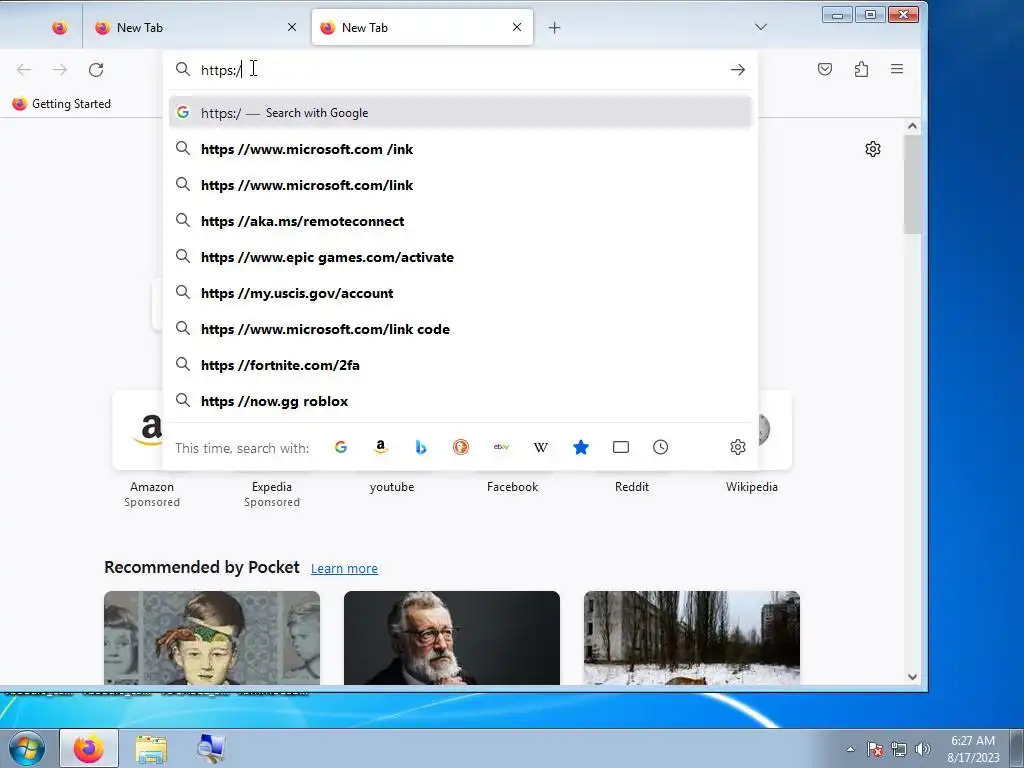
Task: Open the Reddit shortcut
Action: (x=632, y=487)
